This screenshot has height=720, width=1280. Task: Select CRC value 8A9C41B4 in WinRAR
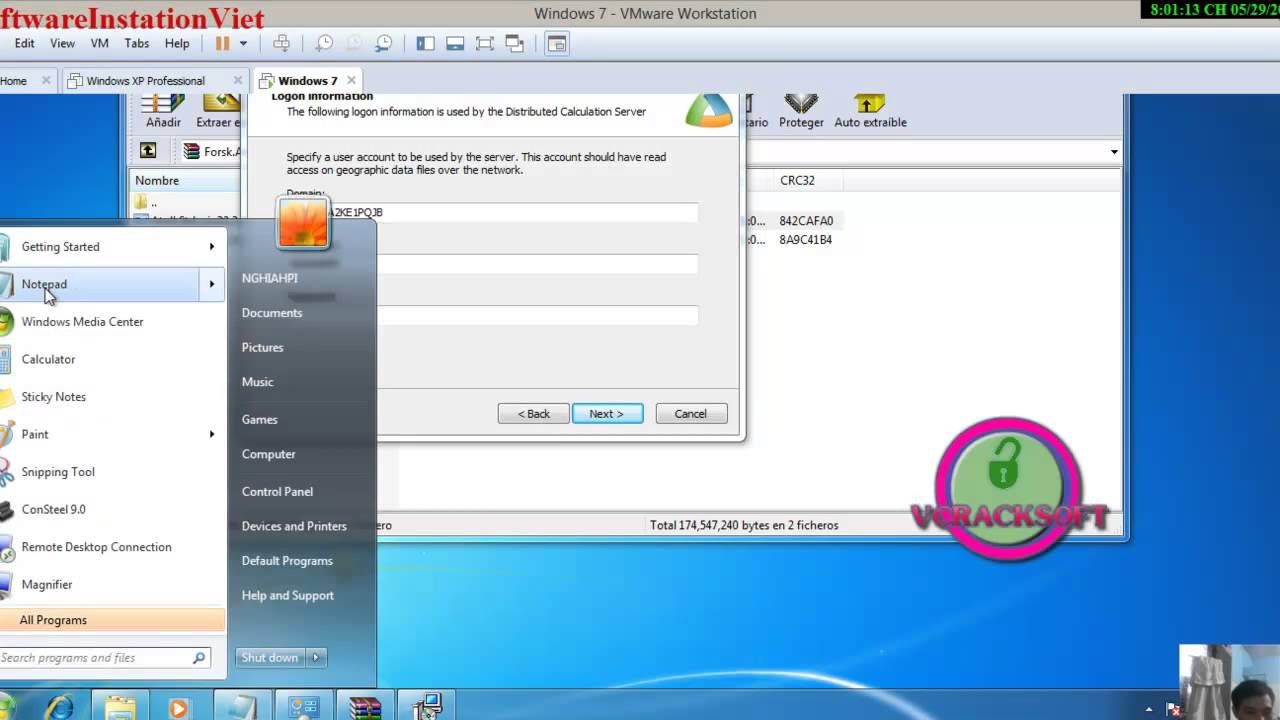pos(806,240)
